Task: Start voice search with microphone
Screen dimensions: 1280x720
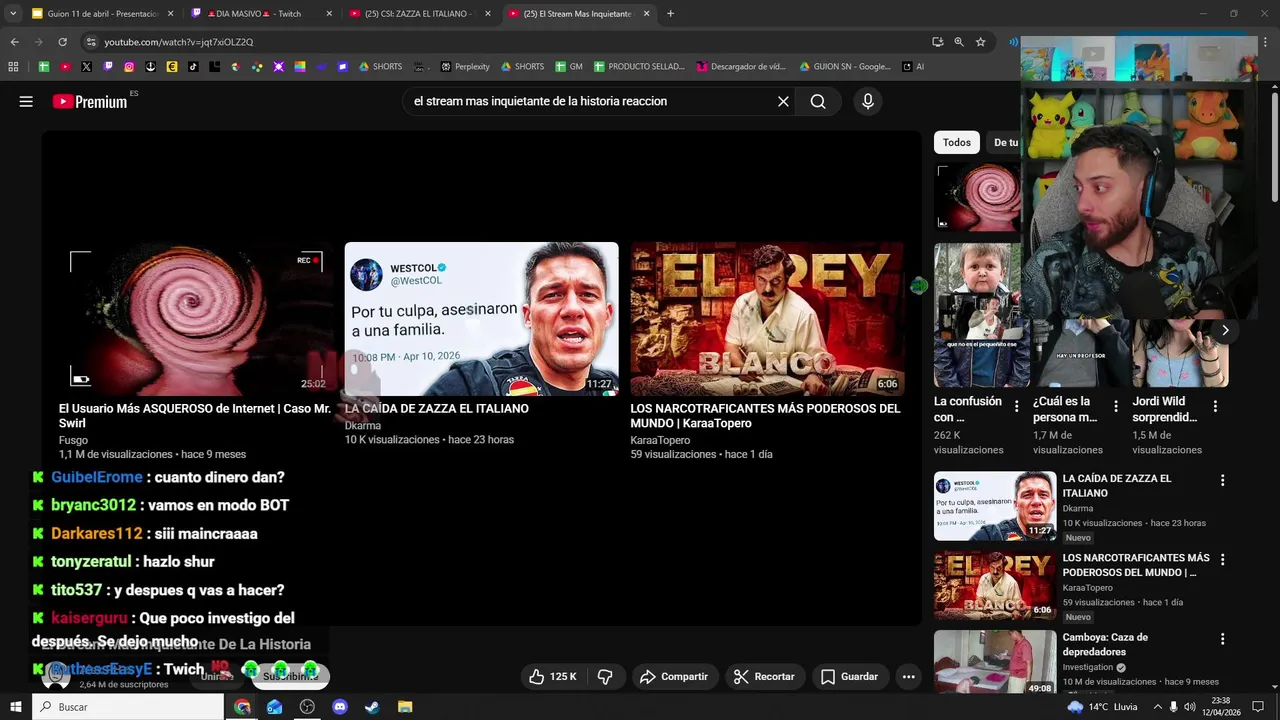Action: 868,101
